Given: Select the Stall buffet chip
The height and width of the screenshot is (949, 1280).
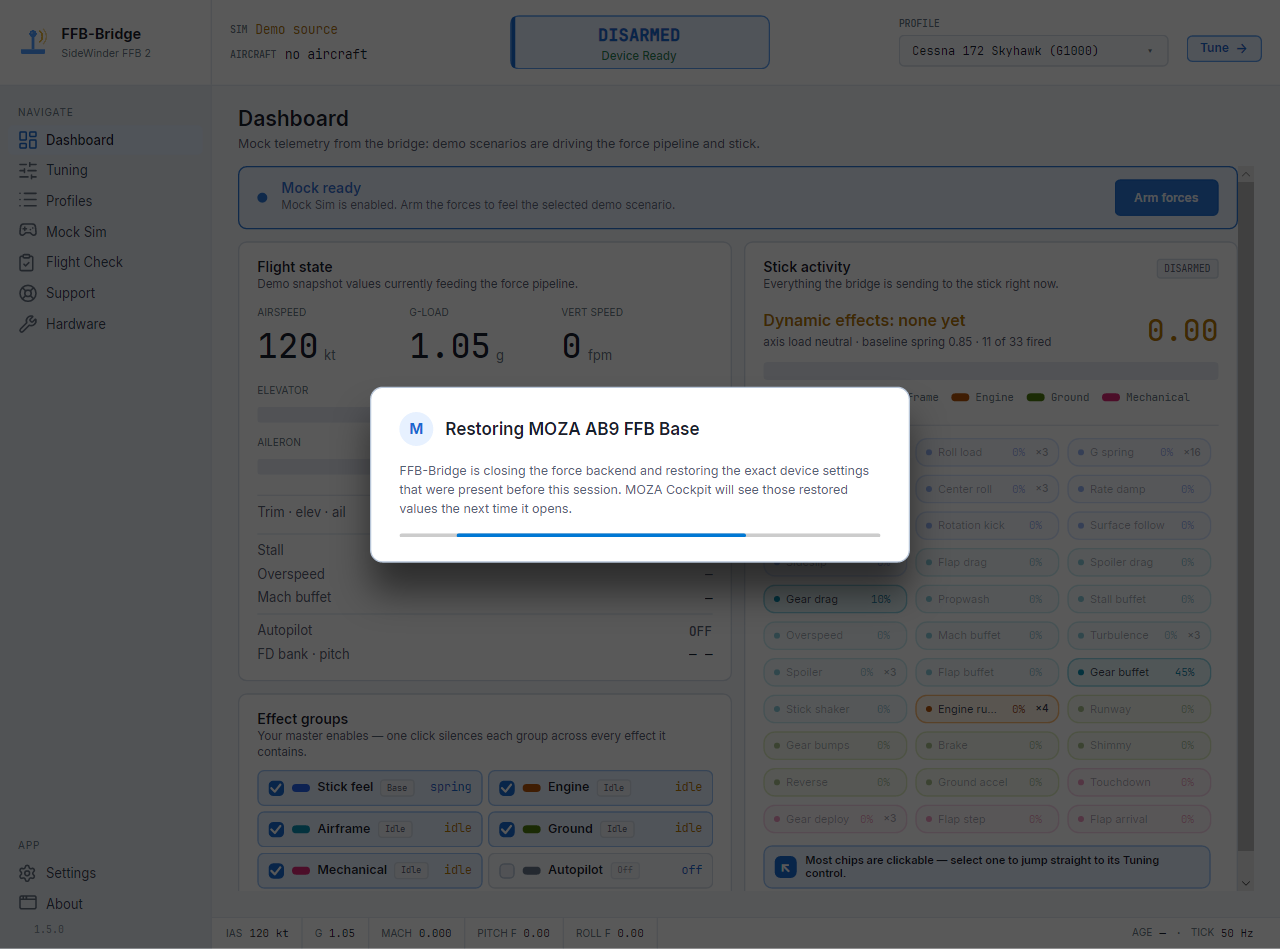Looking at the screenshot, I should pos(1139,599).
